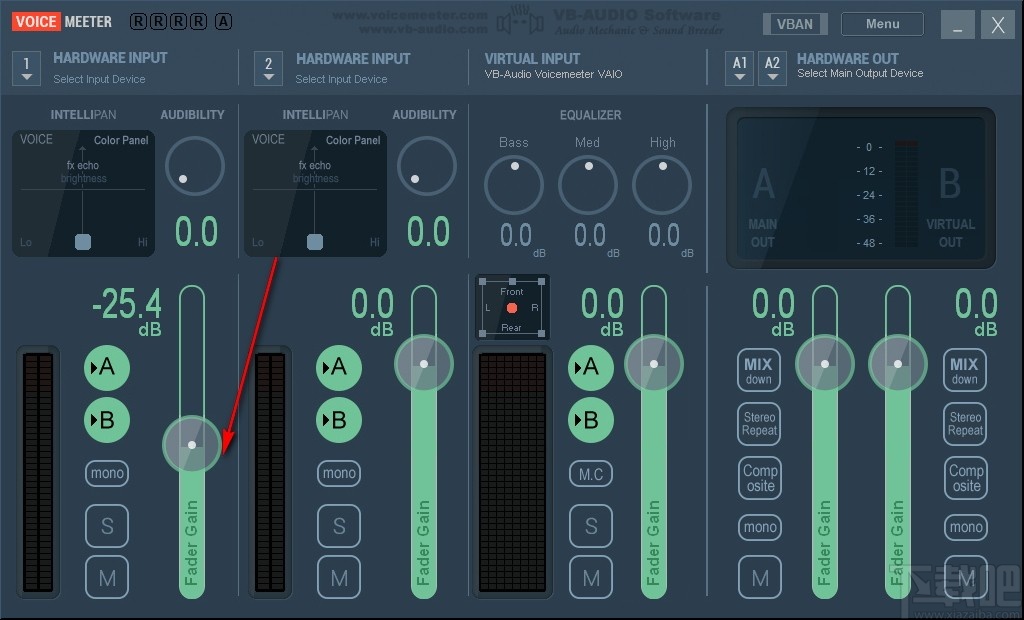Click the A1 output bus icon
Screen dimensions: 1024x620
[x=739, y=68]
